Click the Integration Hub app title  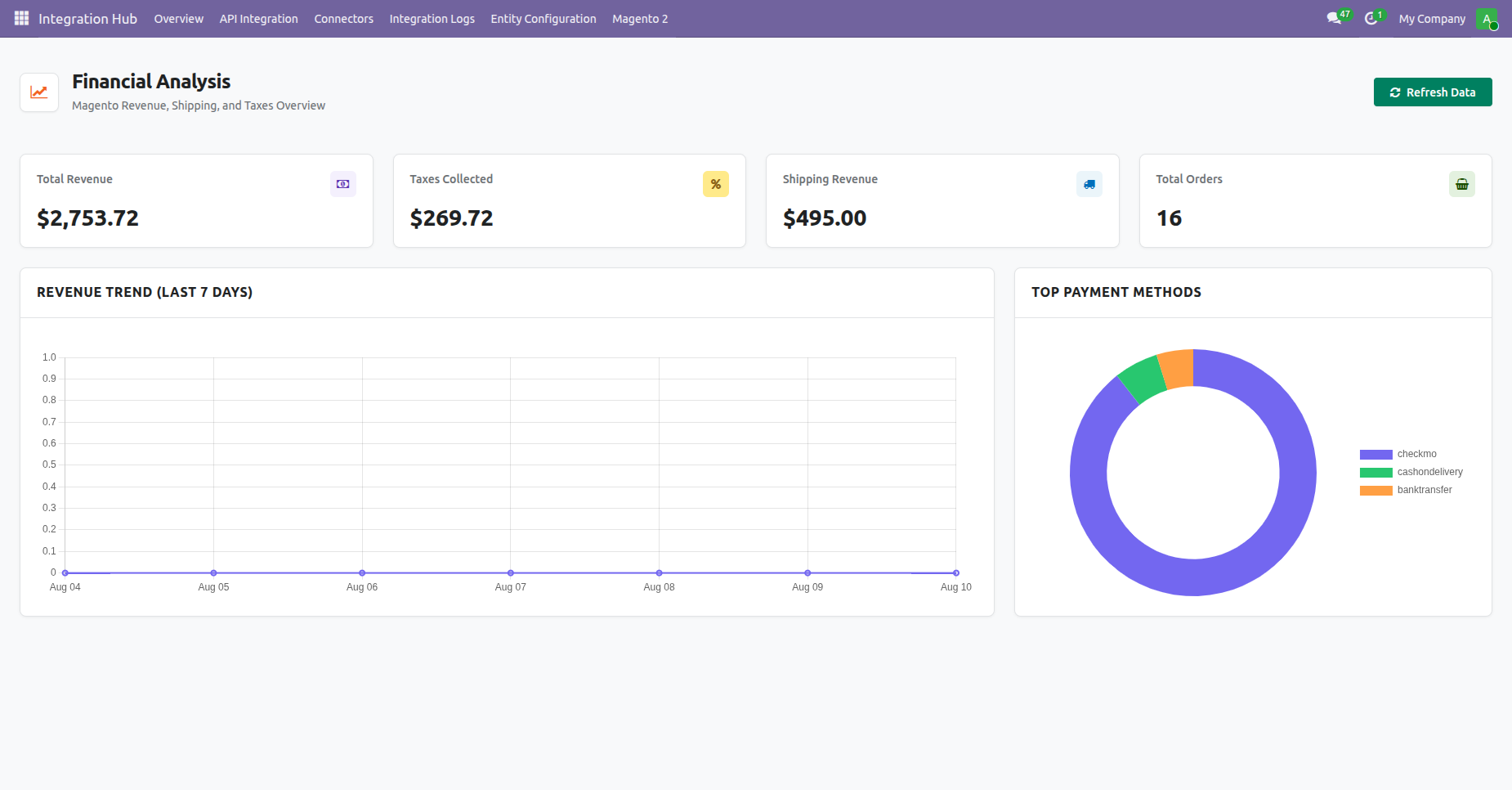coord(87,19)
